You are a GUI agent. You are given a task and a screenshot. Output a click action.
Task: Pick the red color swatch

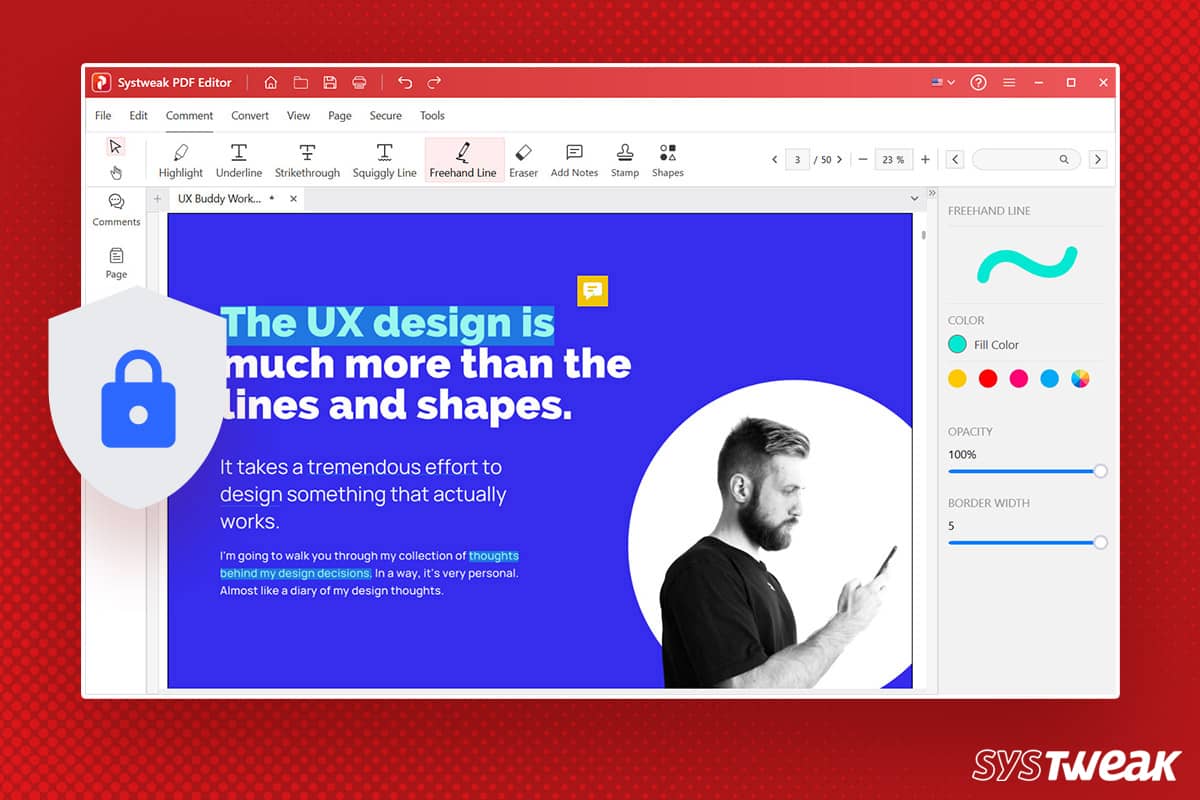tap(988, 378)
